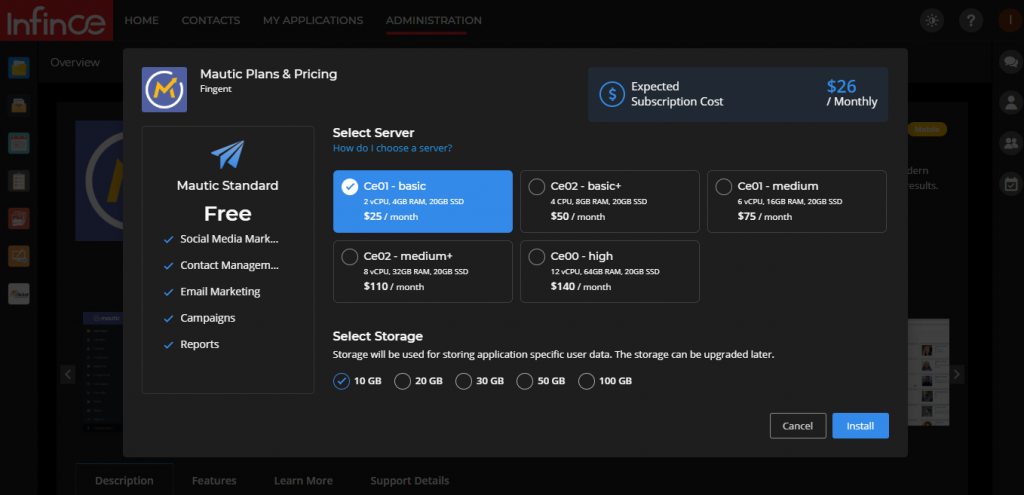
Task: Open the user groups icon
Action: tap(1011, 143)
